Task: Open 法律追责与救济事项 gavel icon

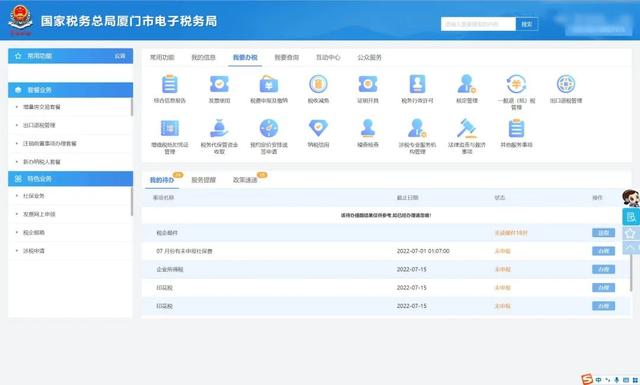Action: (x=467, y=128)
